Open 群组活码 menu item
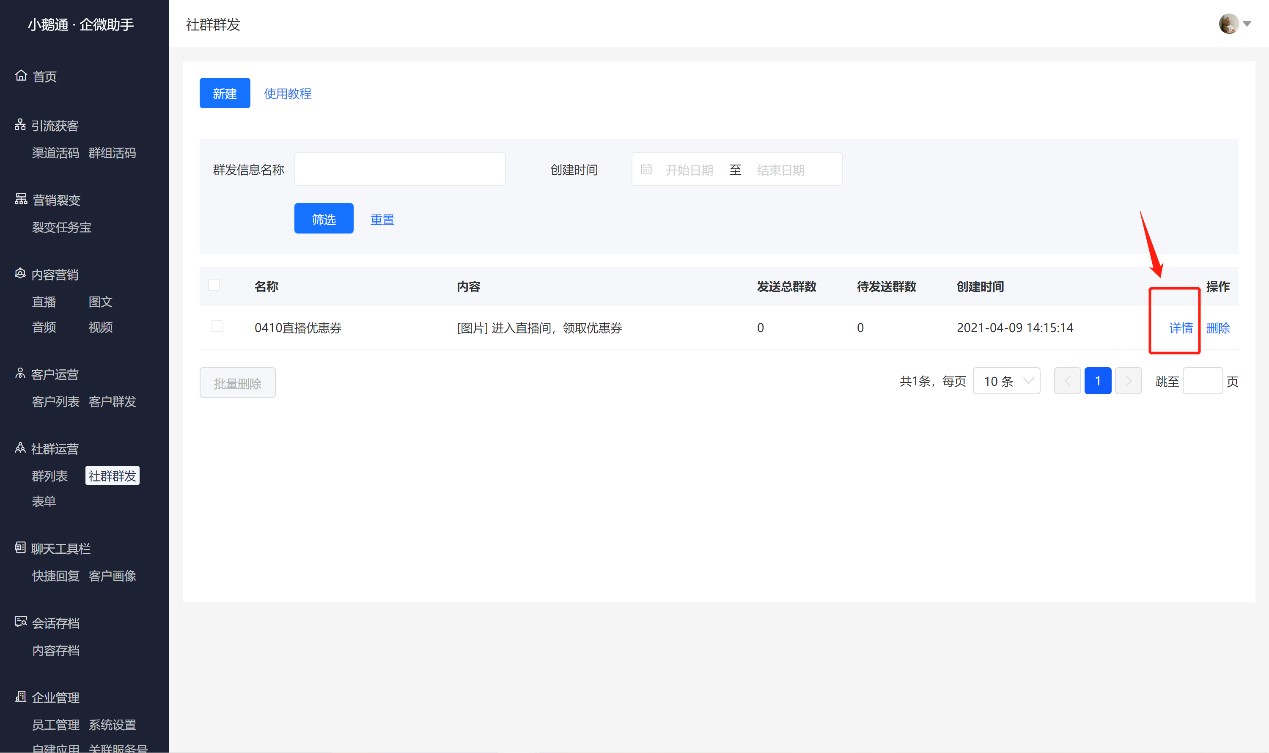Image resolution: width=1269 pixels, height=753 pixels. point(112,153)
